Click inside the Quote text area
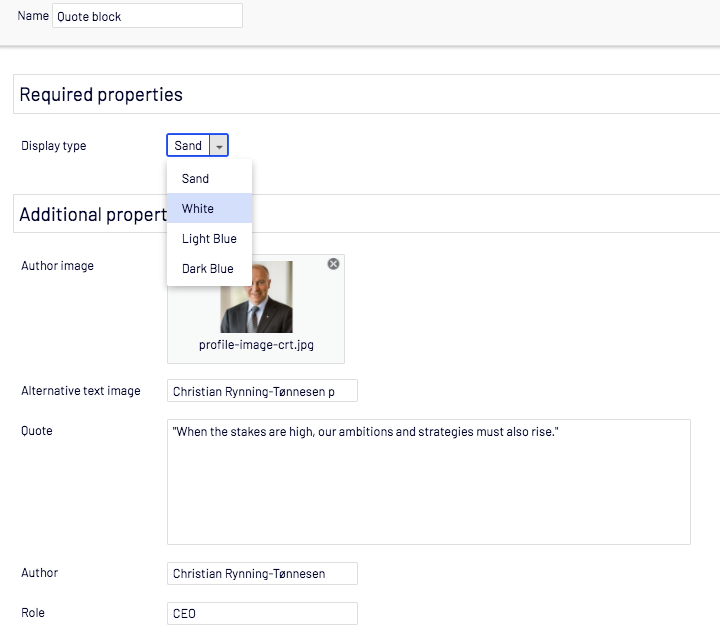The height and width of the screenshot is (634, 720). click(429, 482)
